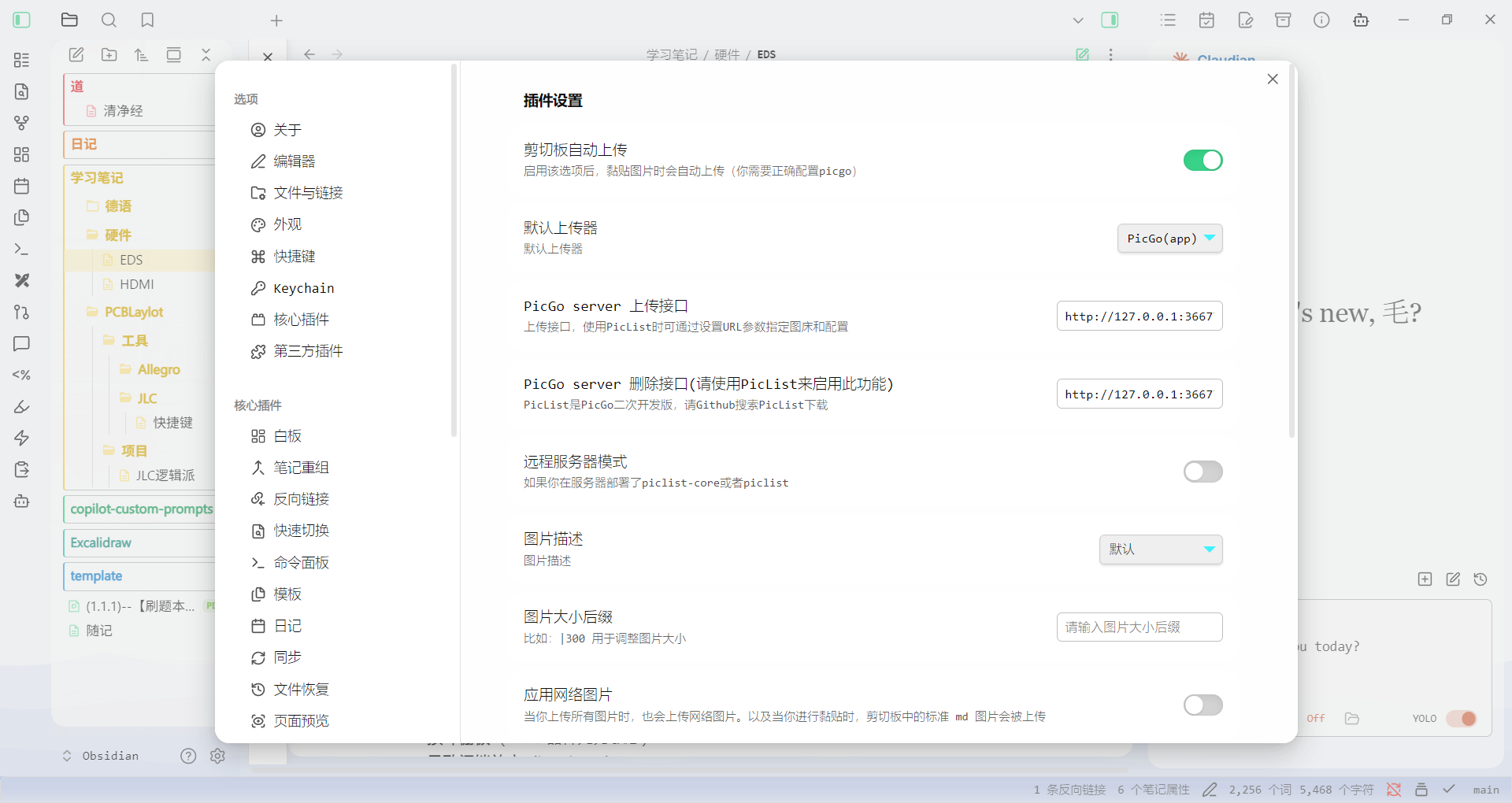
Task: Open the PicGo(app) default uploader dropdown
Action: click(1169, 239)
